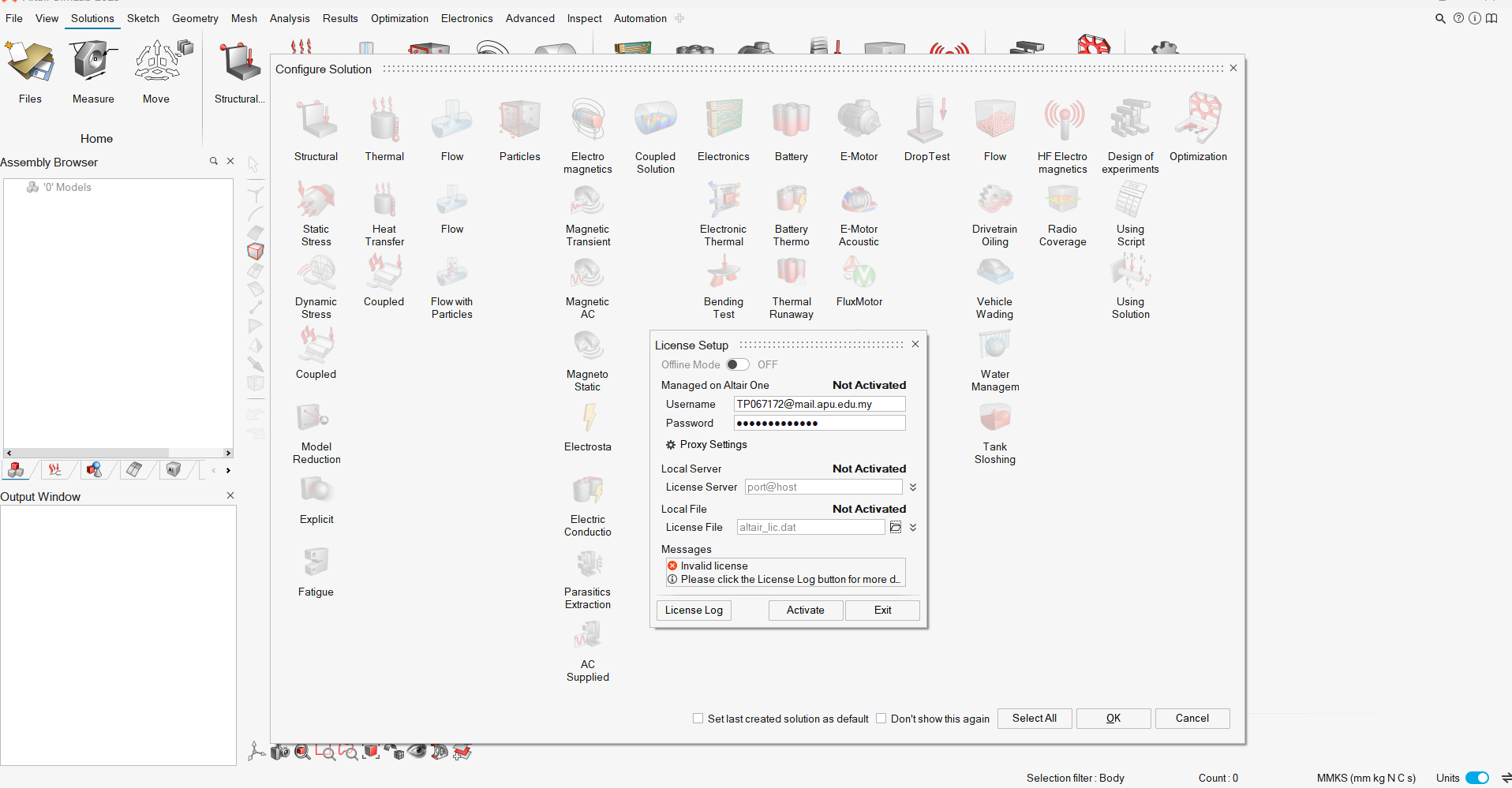Click the License File path field

click(810, 527)
